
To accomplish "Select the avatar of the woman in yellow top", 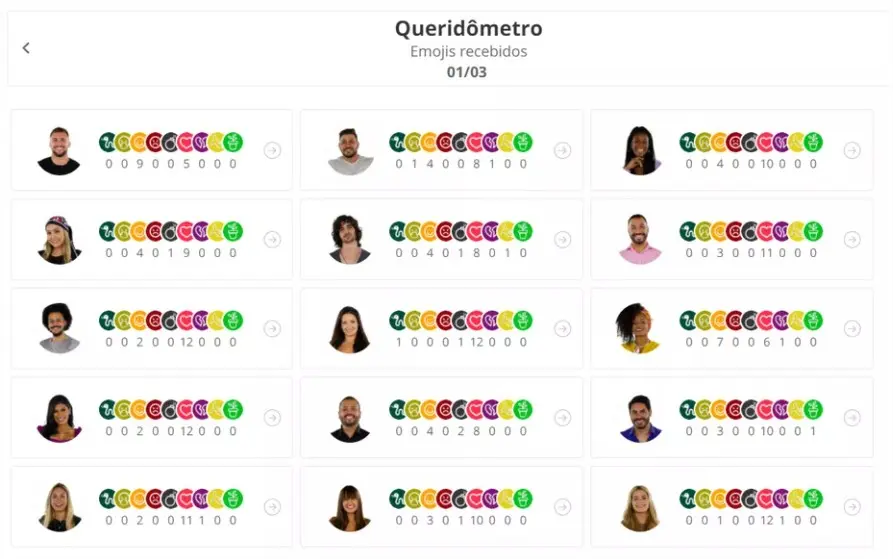I will pos(640,329).
